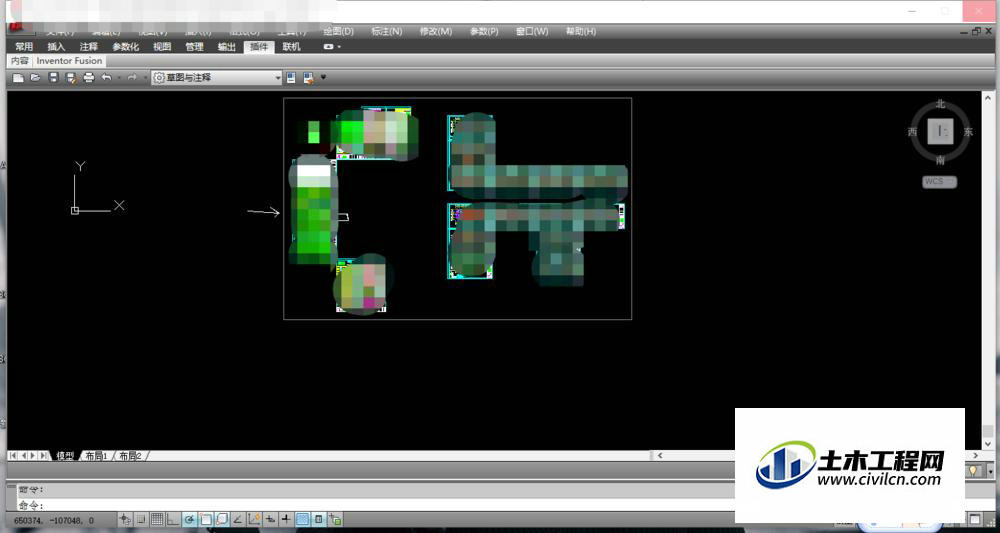Image resolution: width=1000 pixels, height=533 pixels.
Task: Toggle Polar Tracking in the status bar
Action: pyautogui.click(x=189, y=520)
